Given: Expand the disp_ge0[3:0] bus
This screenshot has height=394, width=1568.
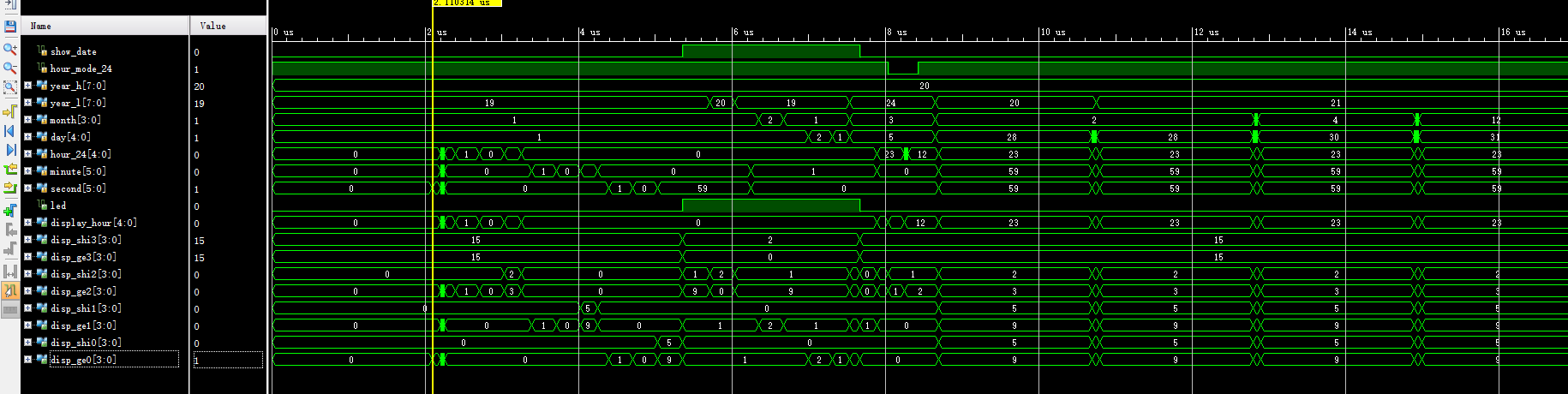Looking at the screenshot, I should (27, 360).
